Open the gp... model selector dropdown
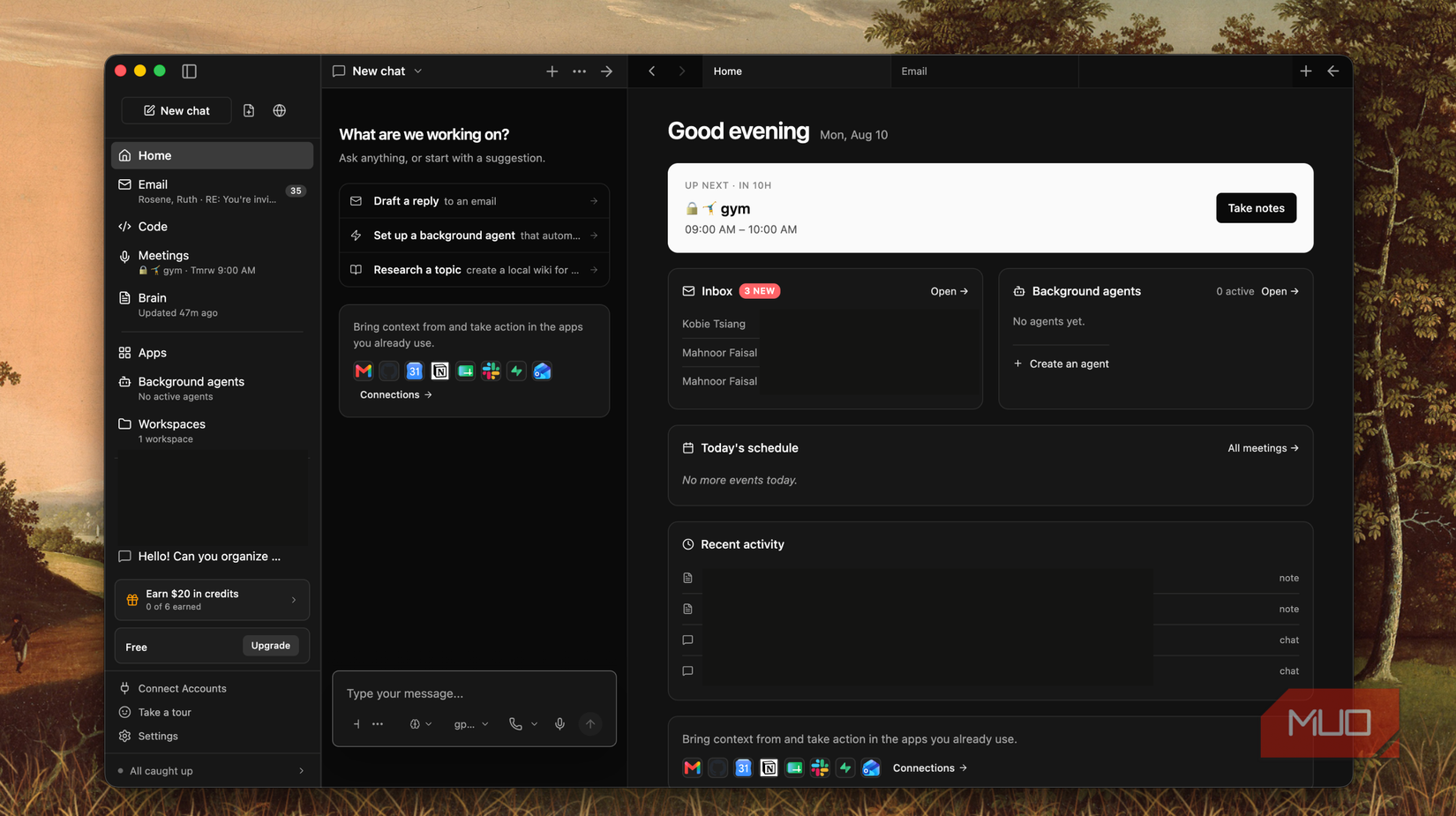Image resolution: width=1456 pixels, height=816 pixels. (471, 724)
